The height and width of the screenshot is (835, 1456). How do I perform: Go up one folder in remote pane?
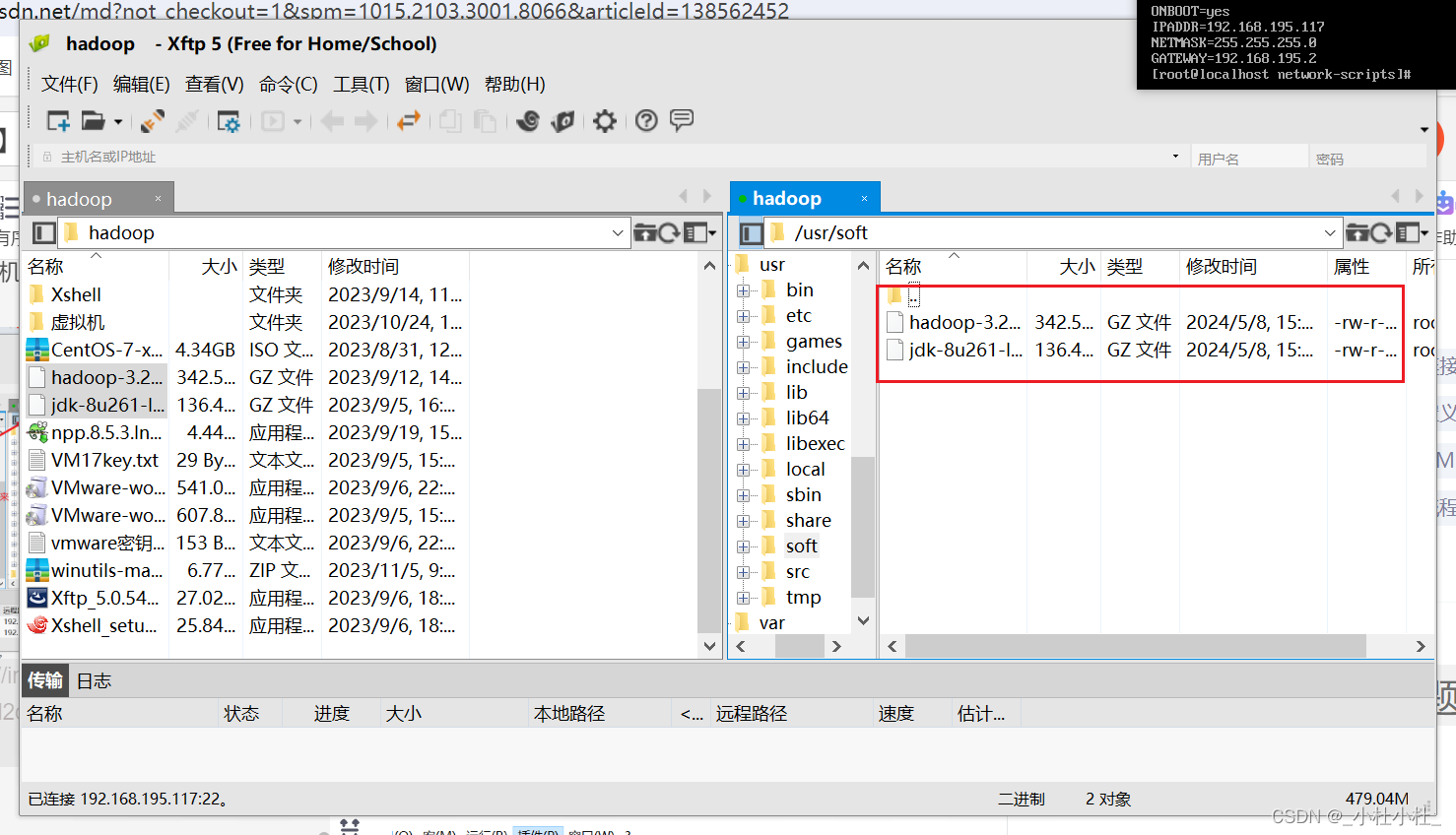(x=1357, y=233)
